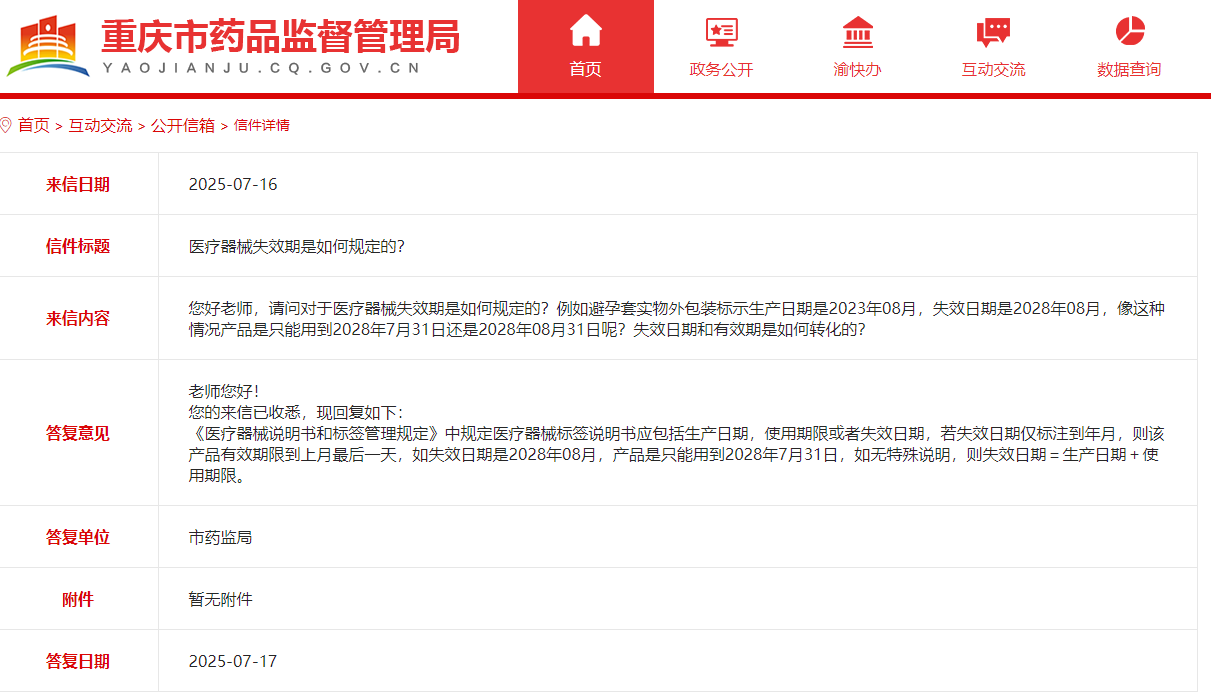Follow the 互动交流 breadcrumb link
The height and width of the screenshot is (695, 1211).
[x=100, y=125]
